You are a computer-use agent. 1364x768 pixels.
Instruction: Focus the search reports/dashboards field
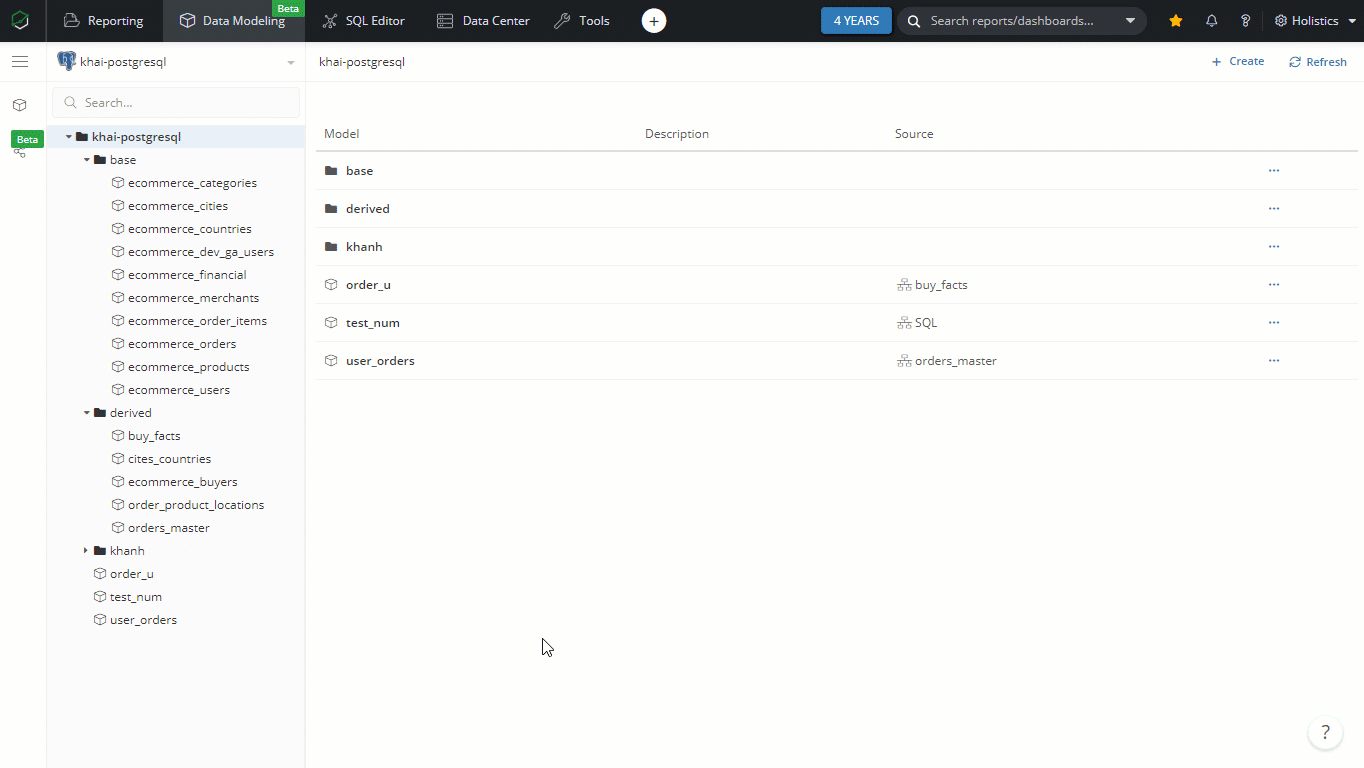(1012, 20)
